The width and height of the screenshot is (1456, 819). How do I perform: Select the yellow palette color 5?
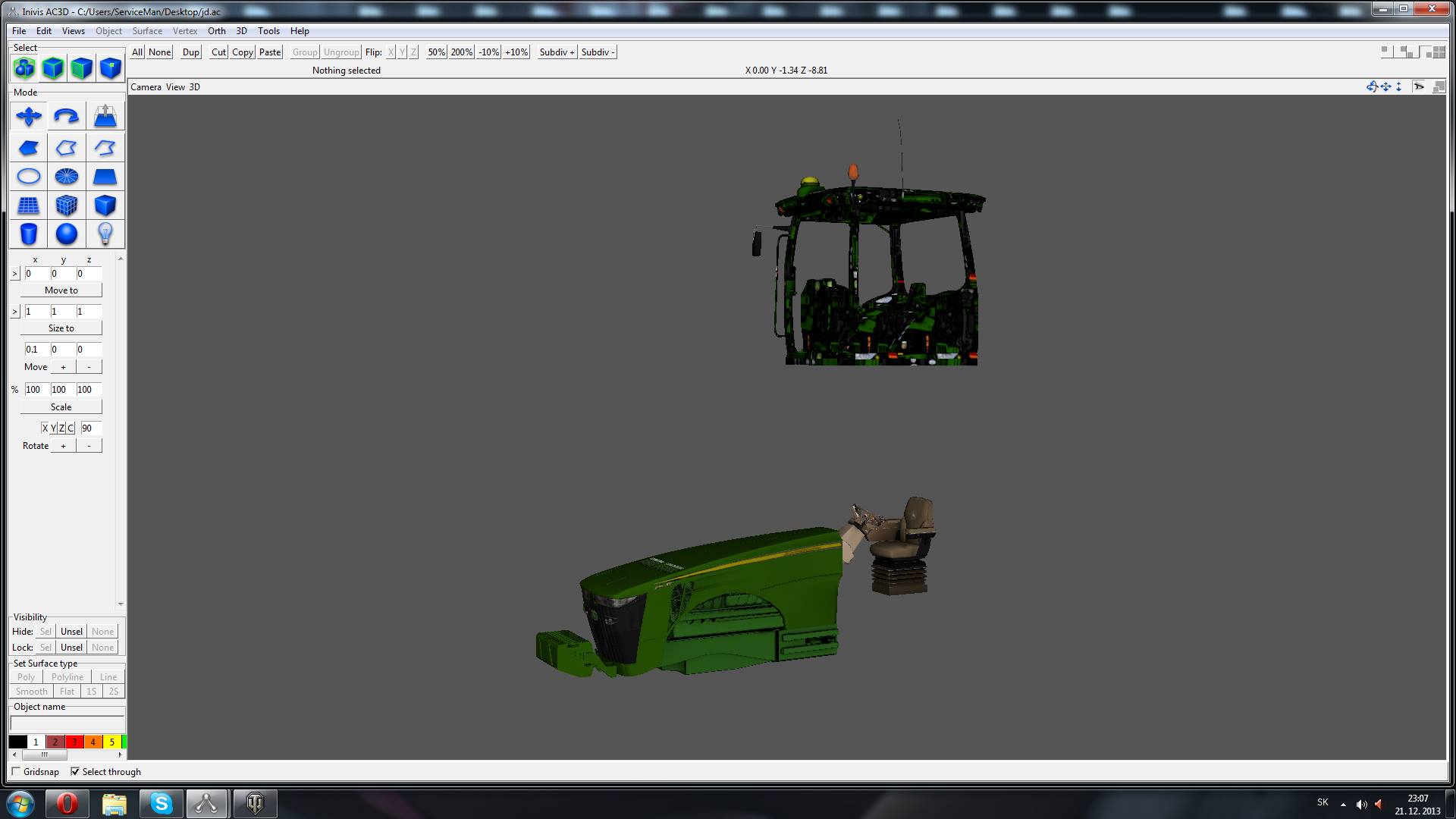pos(112,742)
